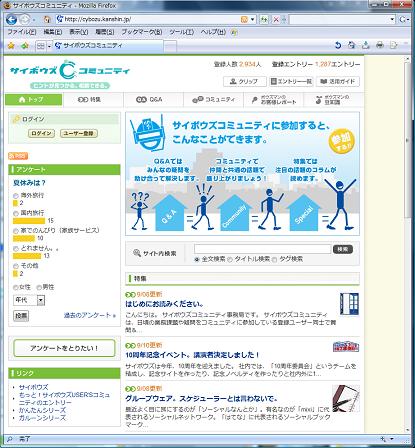Click the small icon after the ヘルプ menu
The height and width of the screenshot is (448, 415).
click(234, 32)
